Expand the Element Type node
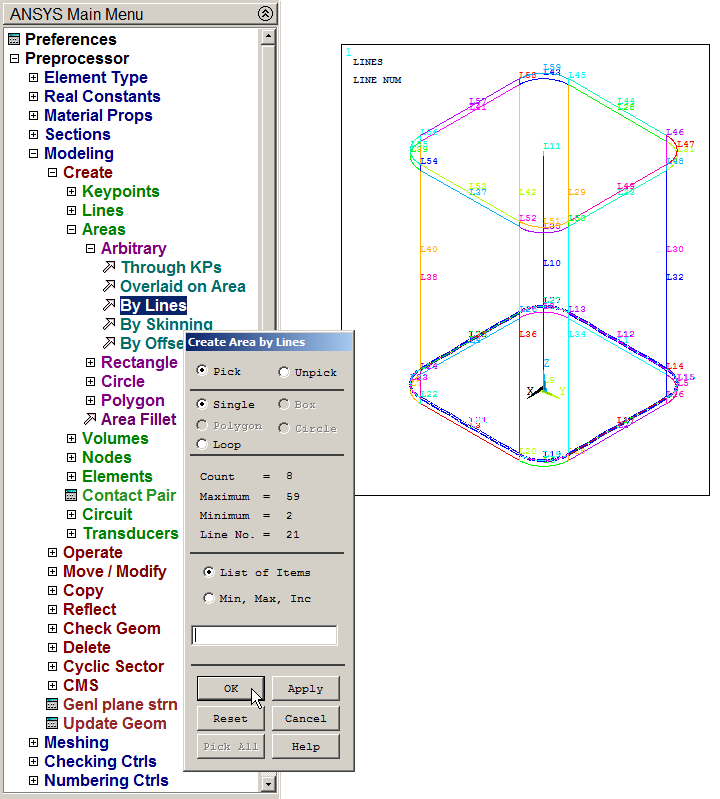720x799 pixels. (x=33, y=77)
